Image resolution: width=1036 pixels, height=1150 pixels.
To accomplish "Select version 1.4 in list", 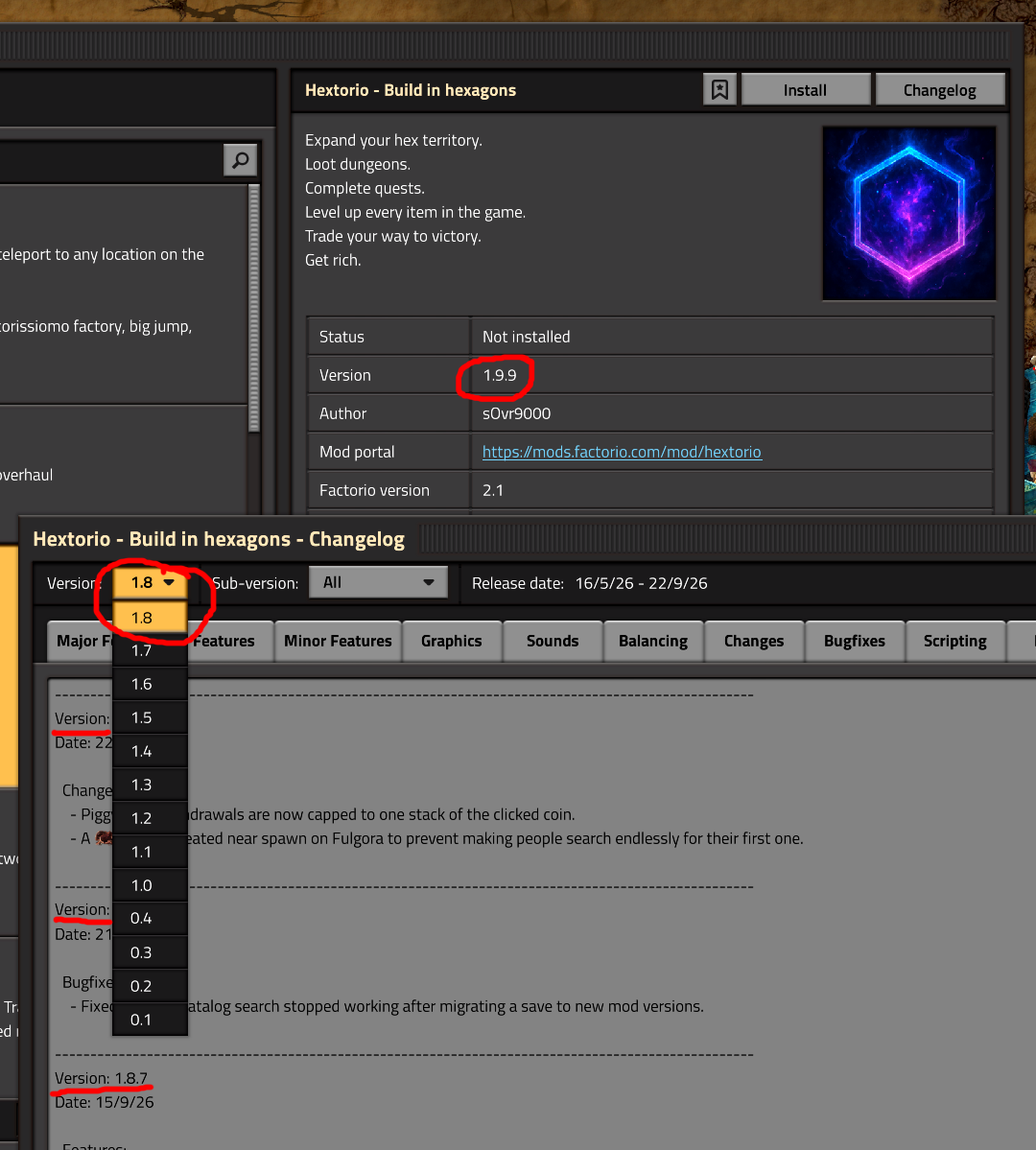I will [x=151, y=751].
